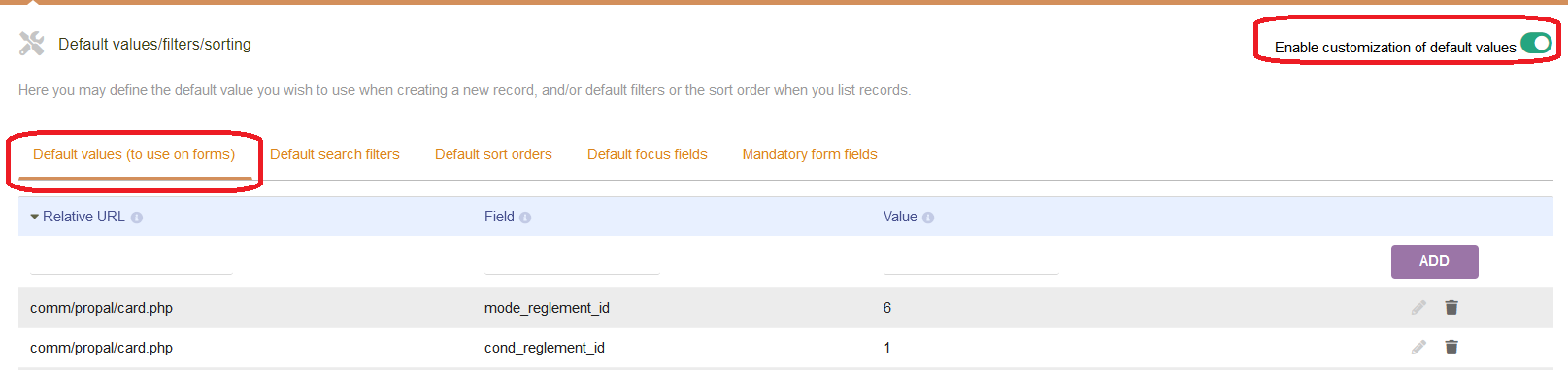Click the info icon next to Field
The width and height of the screenshot is (1568, 370).
pos(525,218)
